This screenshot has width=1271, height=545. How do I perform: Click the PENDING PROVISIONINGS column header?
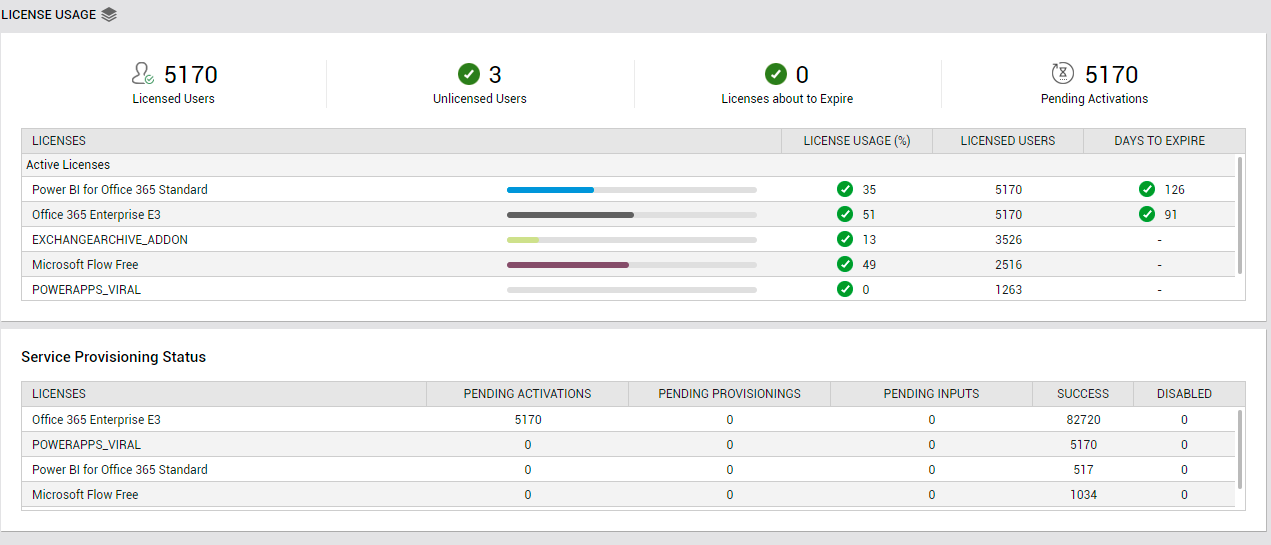[x=729, y=394]
